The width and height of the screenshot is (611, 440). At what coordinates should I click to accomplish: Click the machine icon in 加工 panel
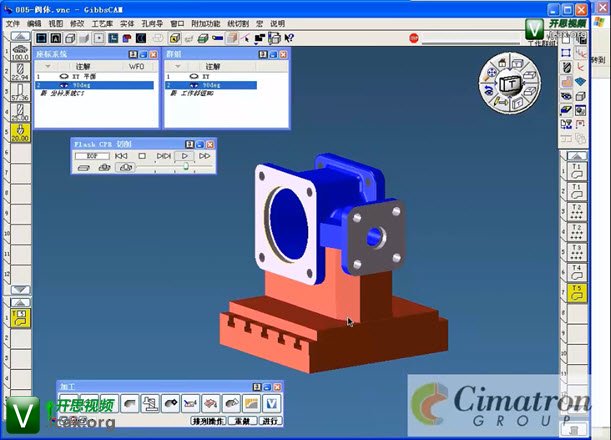point(150,403)
